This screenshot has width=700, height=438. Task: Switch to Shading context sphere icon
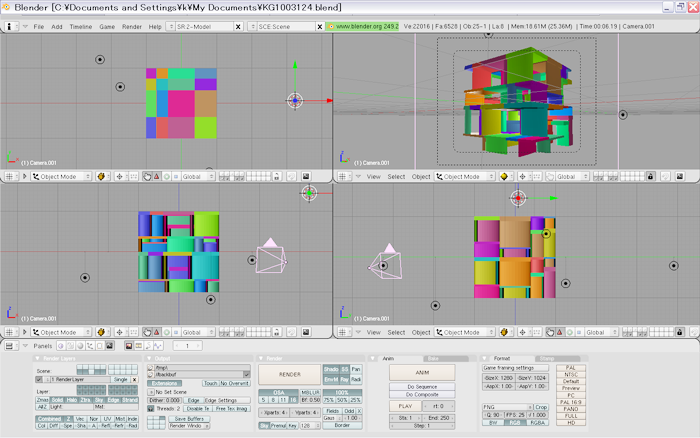[x=80, y=346]
